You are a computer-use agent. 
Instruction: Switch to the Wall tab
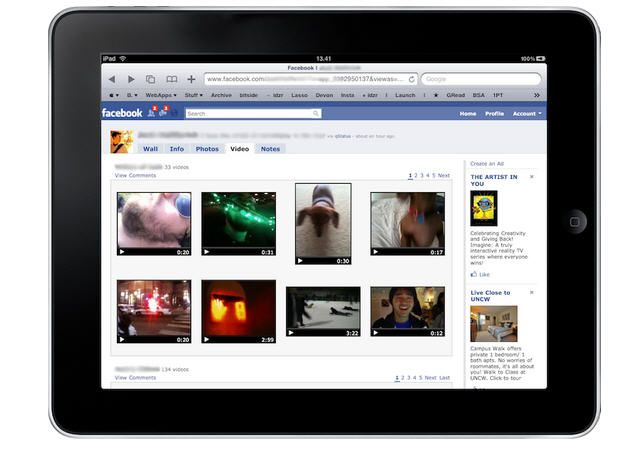(x=150, y=149)
